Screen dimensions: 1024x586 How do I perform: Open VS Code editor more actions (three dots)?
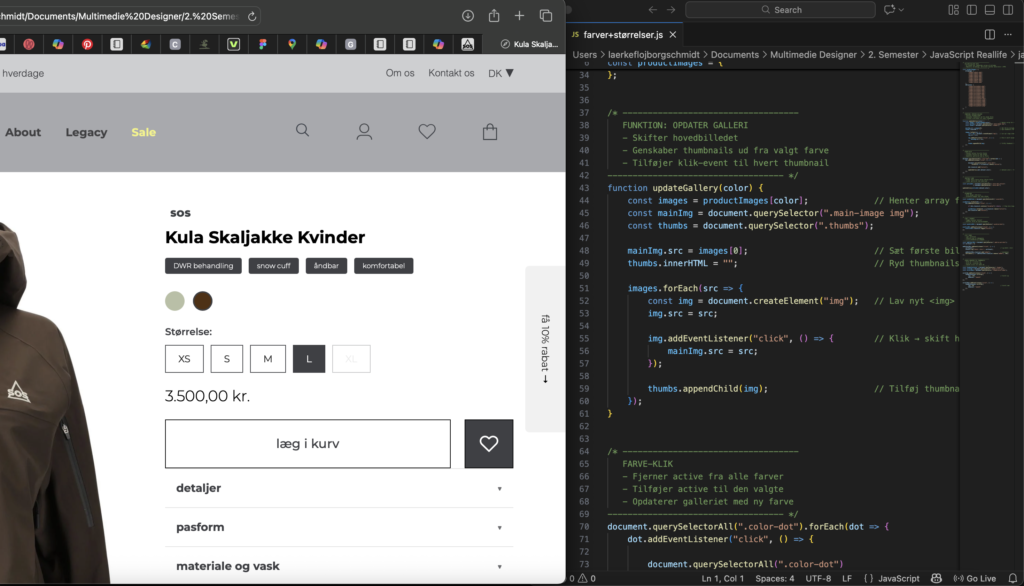[x=1008, y=35]
